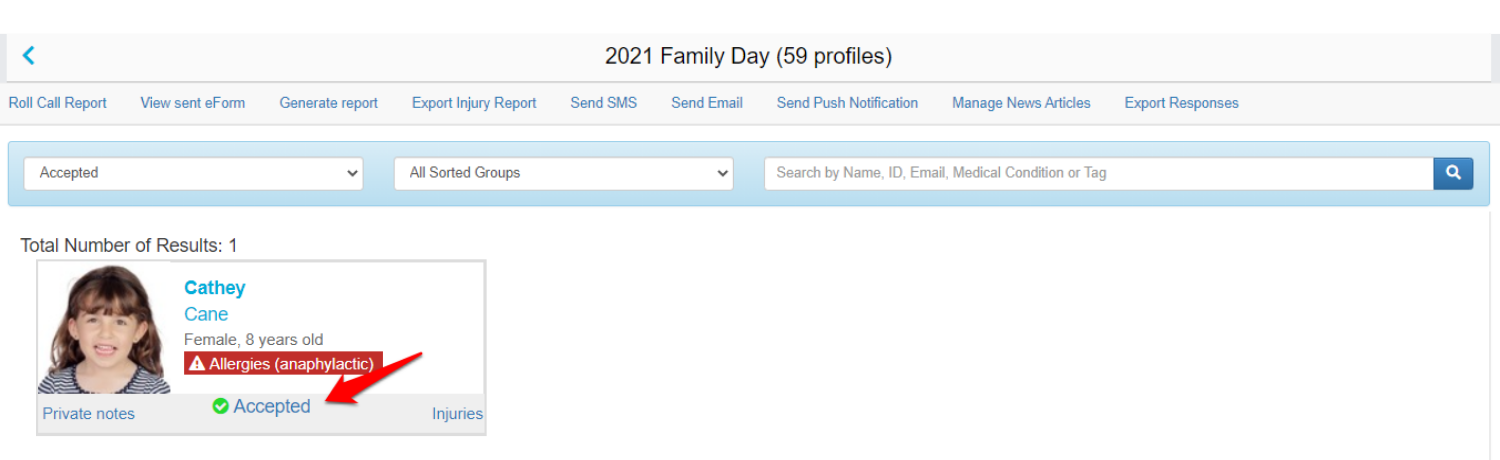This screenshot has height=460, width=1500.
Task: Click the Cathey name link
Action: pyautogui.click(x=214, y=288)
